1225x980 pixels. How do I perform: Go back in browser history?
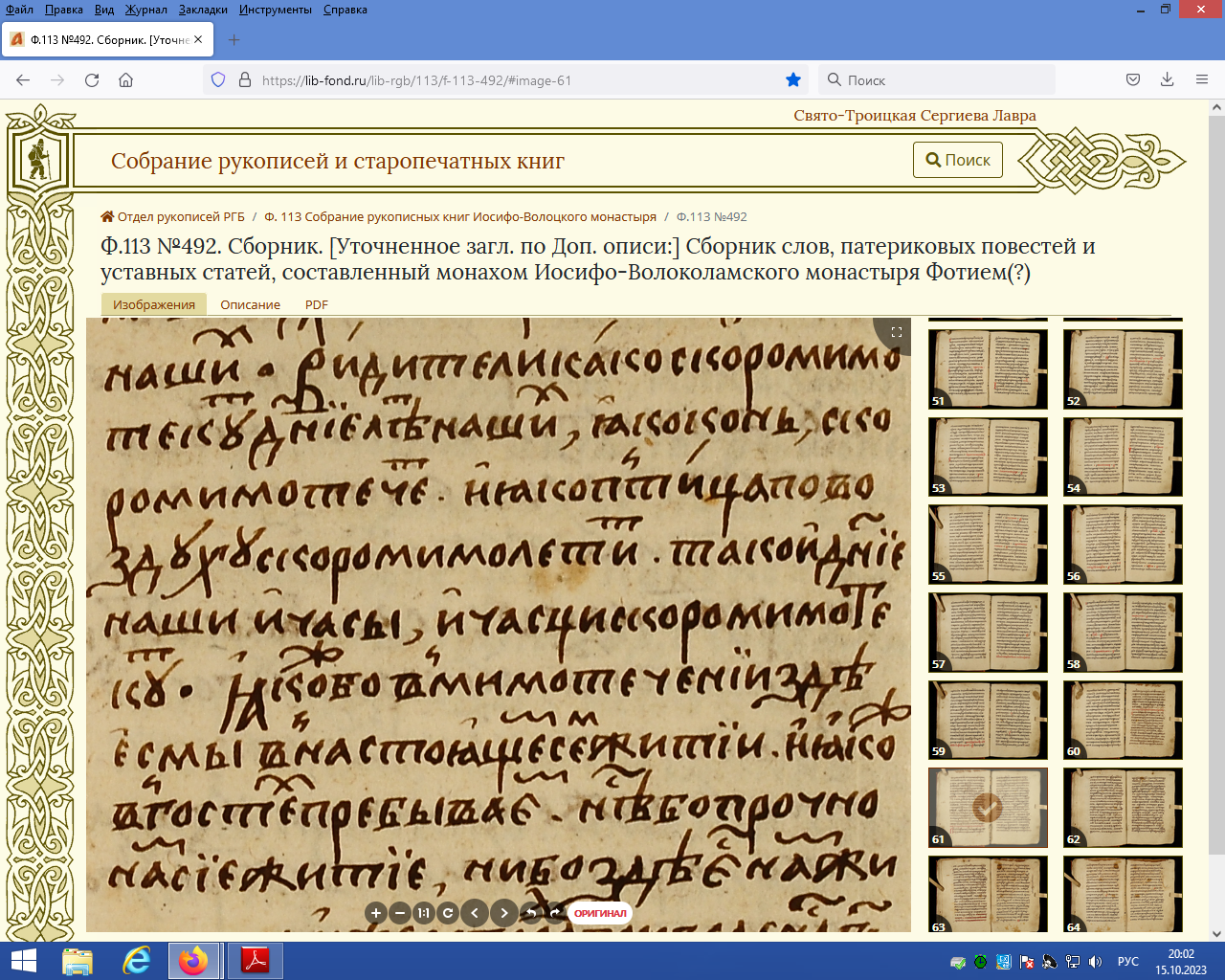pyautogui.click(x=23, y=80)
